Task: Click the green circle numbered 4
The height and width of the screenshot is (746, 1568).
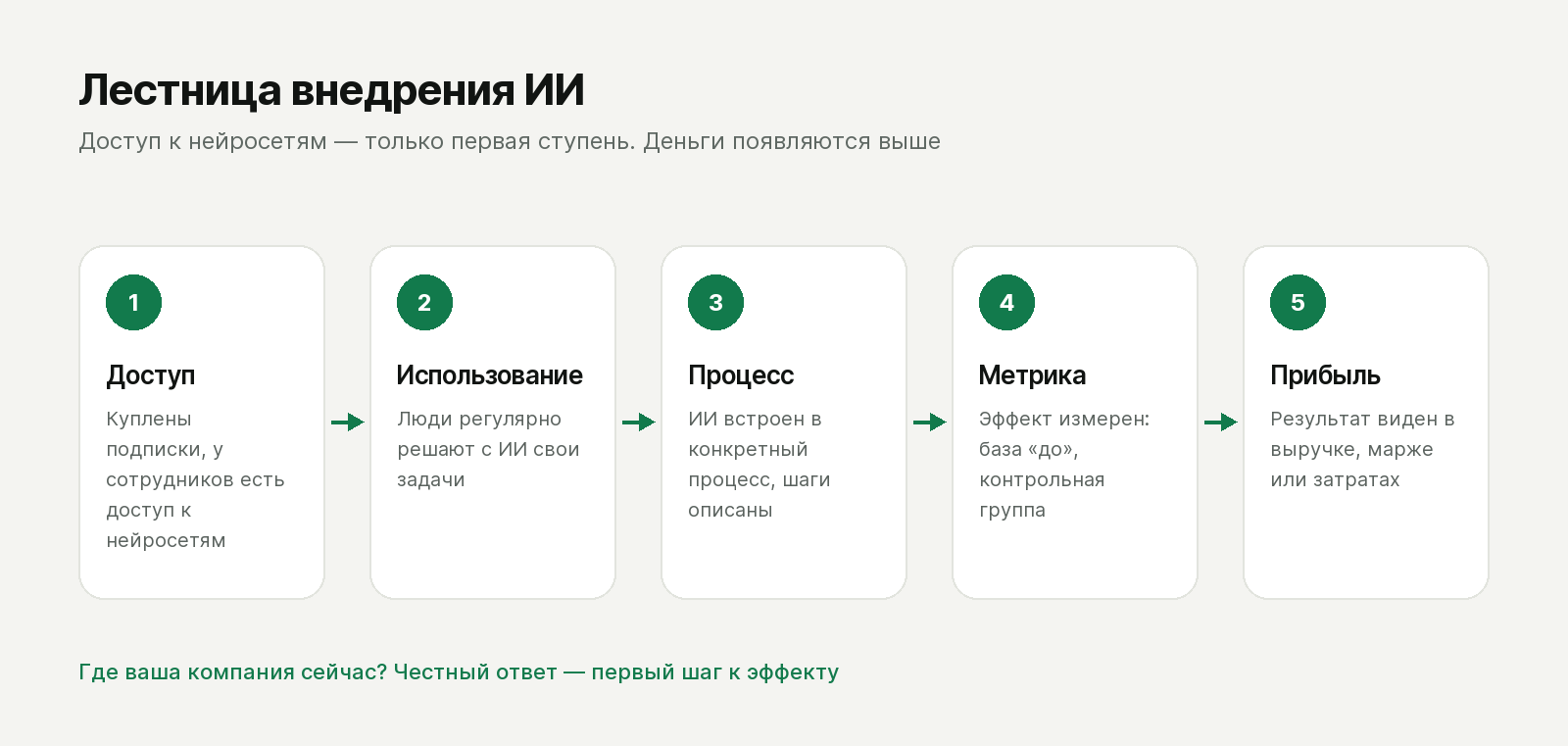Action: tap(1006, 302)
